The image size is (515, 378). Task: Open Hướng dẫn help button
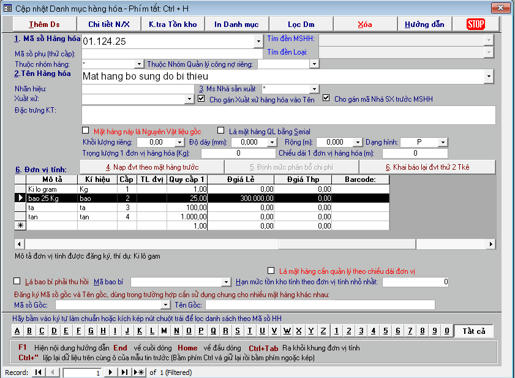tap(424, 24)
